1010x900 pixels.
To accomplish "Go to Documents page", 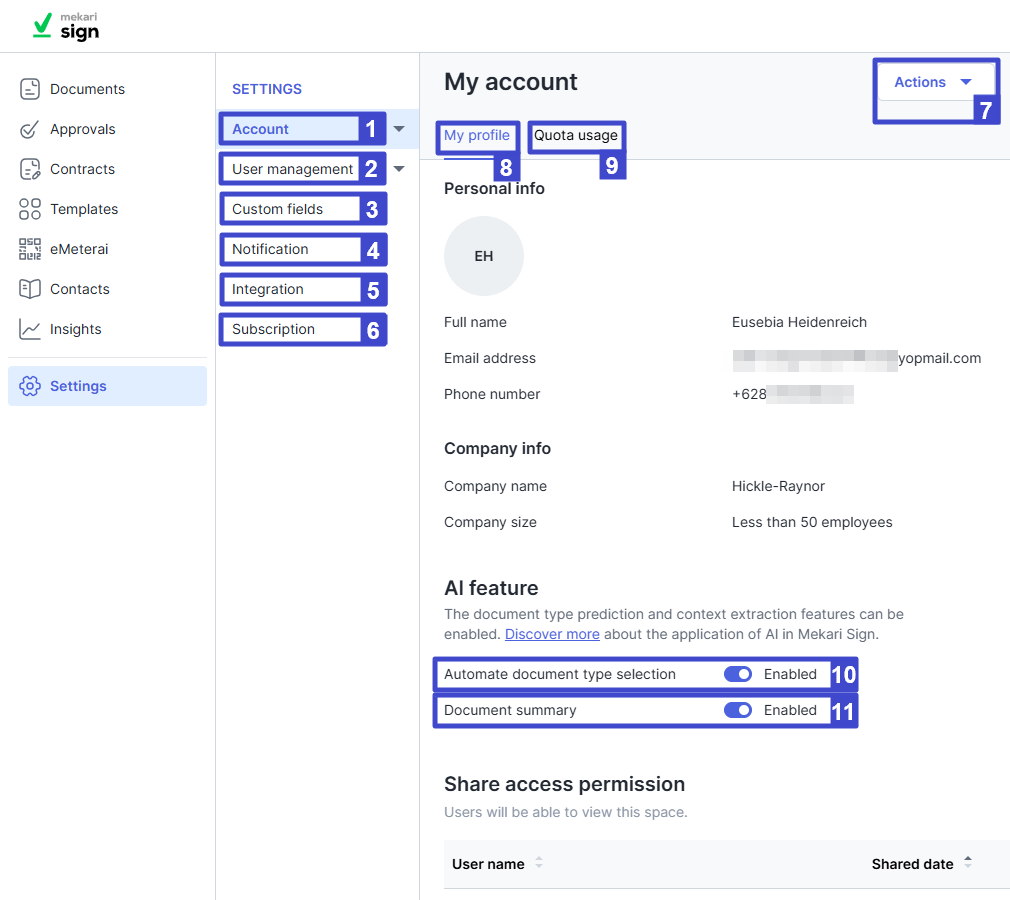I will (88, 89).
